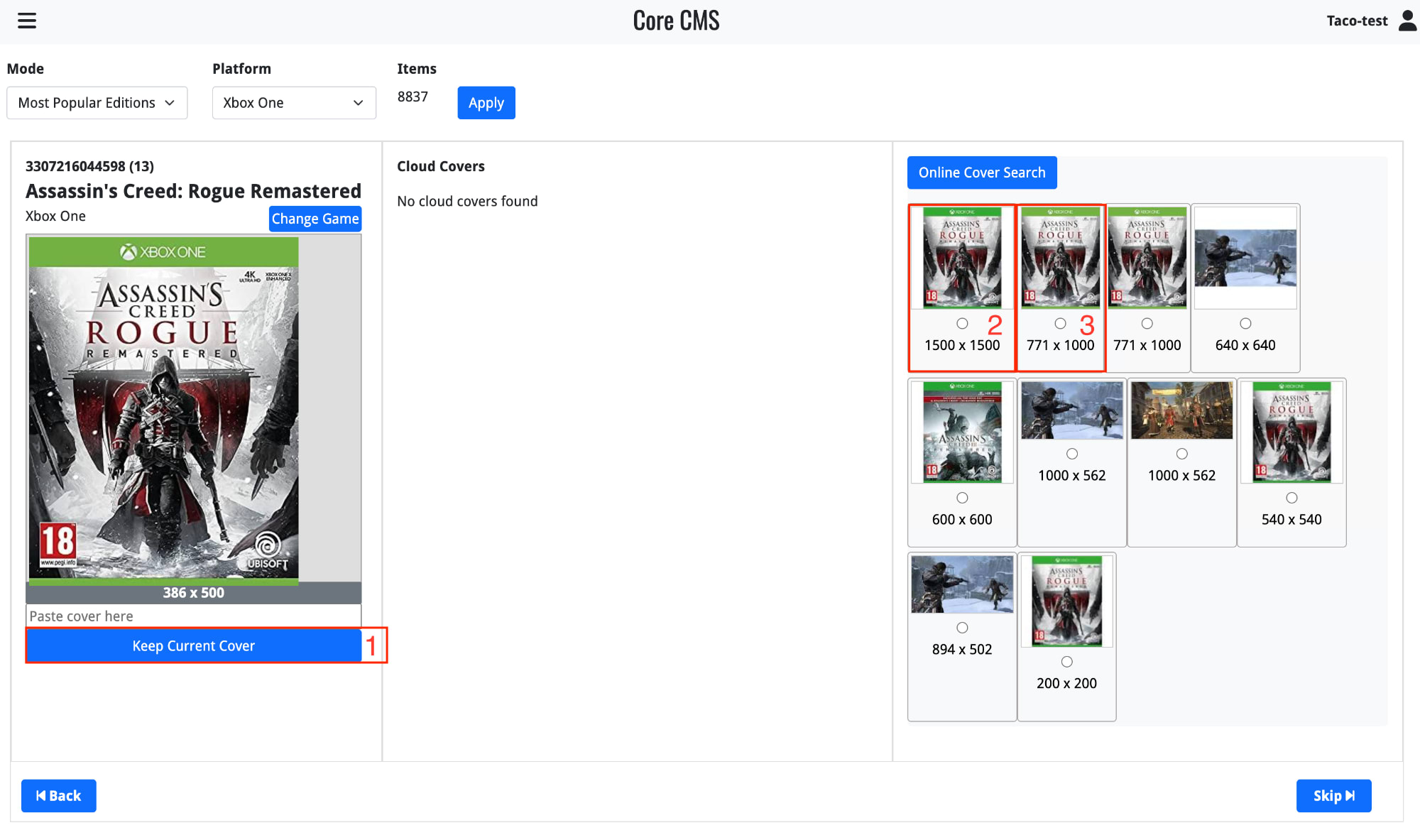The width and height of the screenshot is (1420, 840).
Task: Select the 640 x 640 cover radio button
Action: tap(1245, 324)
